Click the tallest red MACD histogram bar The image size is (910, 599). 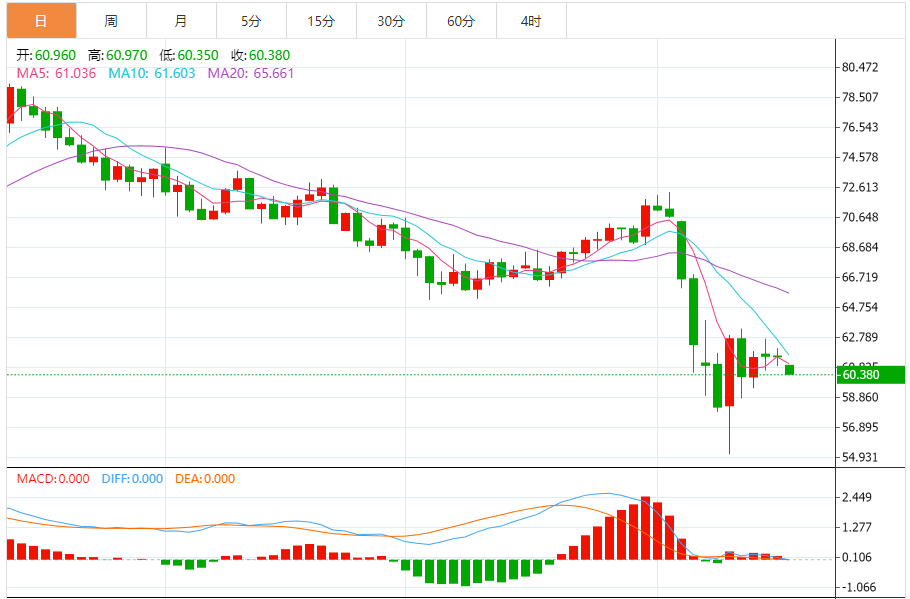pos(645,528)
